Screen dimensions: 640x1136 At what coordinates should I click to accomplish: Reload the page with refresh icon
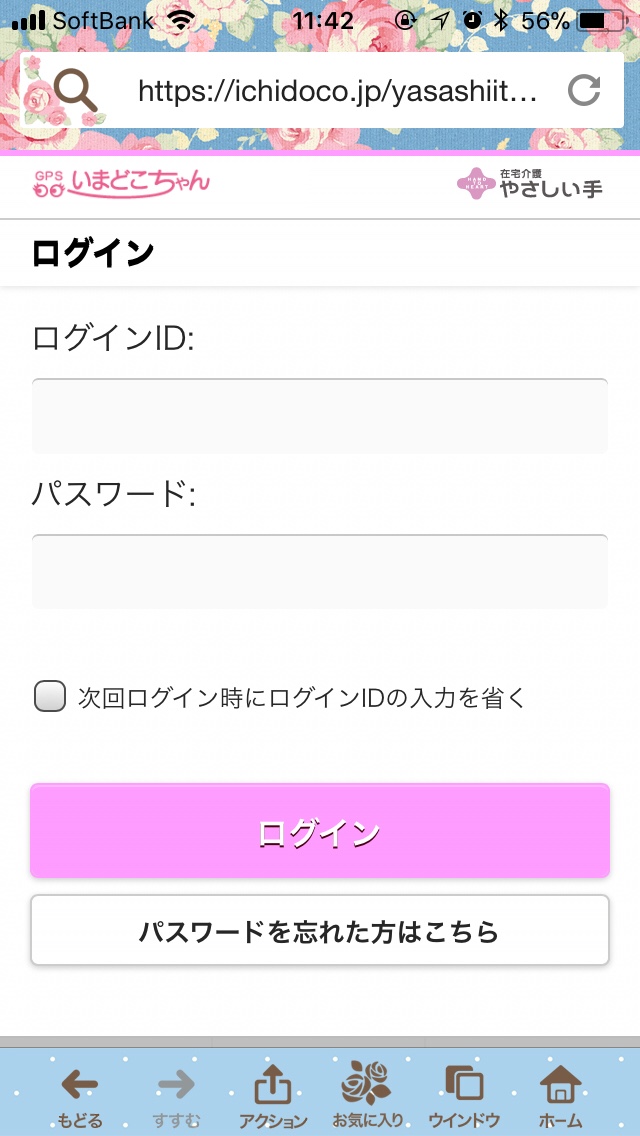point(584,92)
